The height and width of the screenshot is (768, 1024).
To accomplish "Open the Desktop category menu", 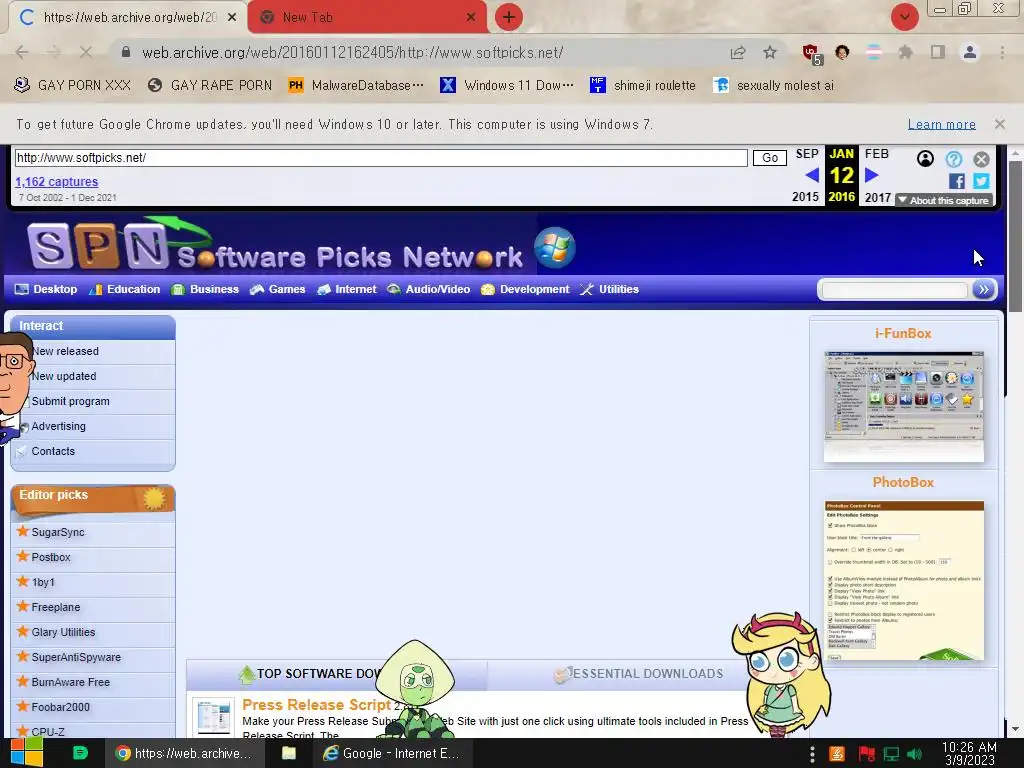I will (46, 289).
